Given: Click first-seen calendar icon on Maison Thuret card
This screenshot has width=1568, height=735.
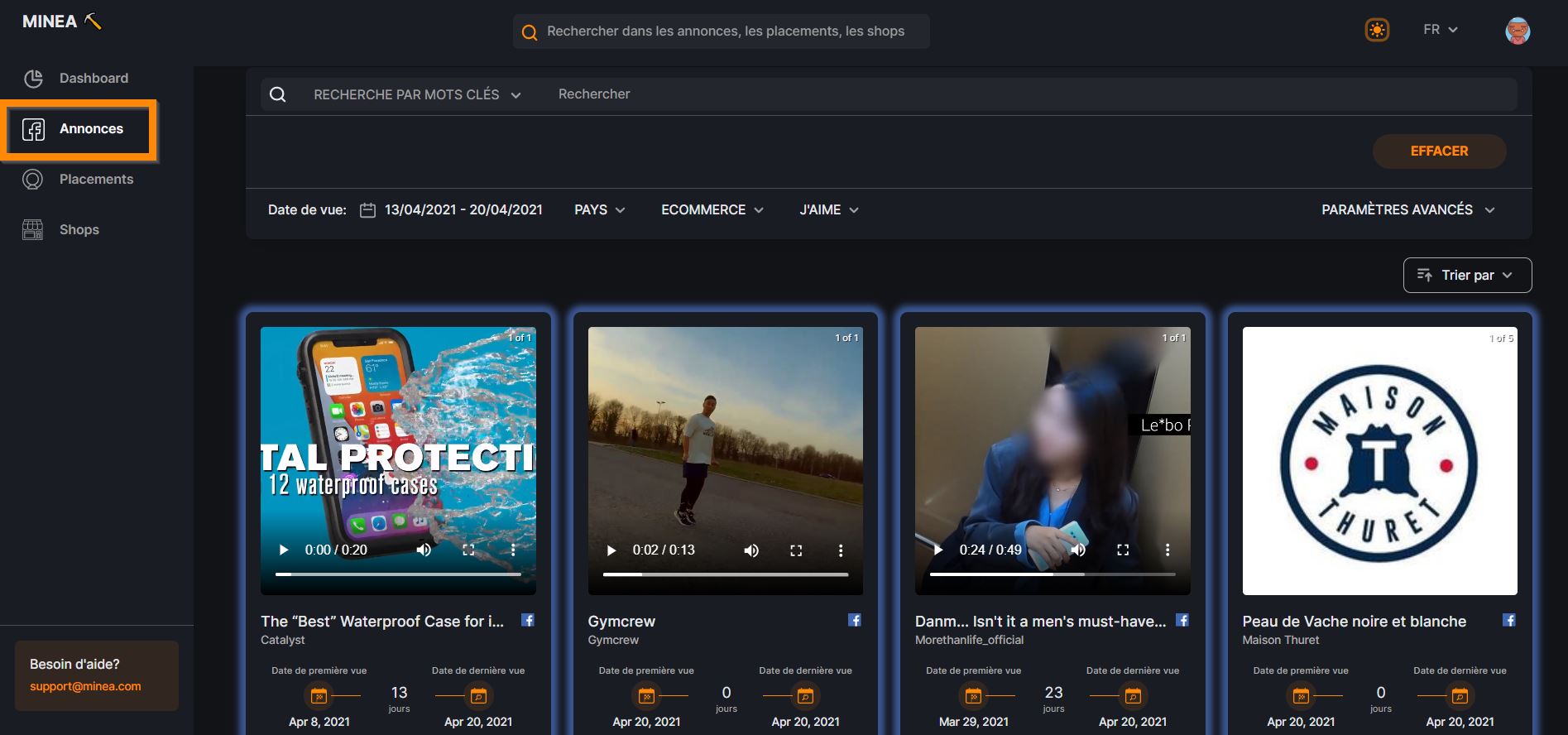Looking at the screenshot, I should [1301, 696].
